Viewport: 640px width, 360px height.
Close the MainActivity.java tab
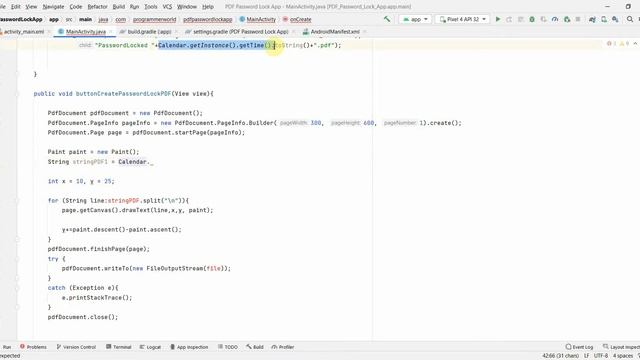point(111,31)
